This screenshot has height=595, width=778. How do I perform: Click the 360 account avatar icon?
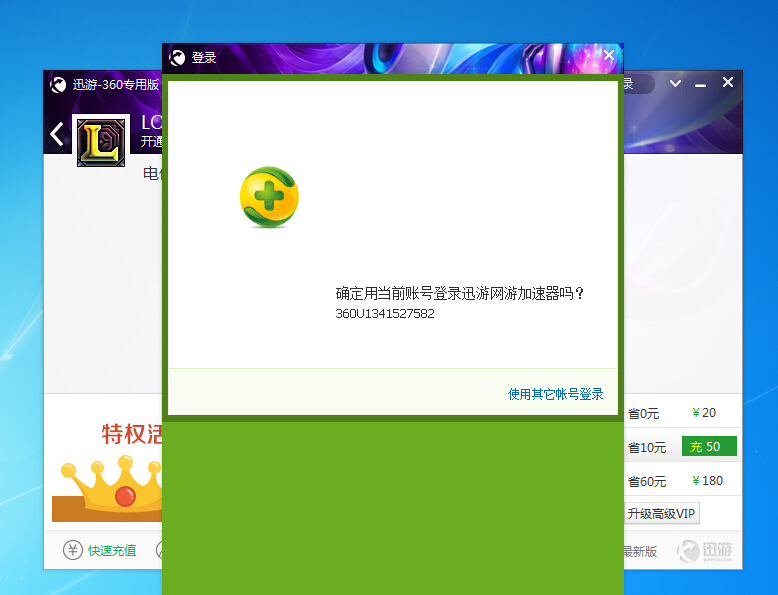269,198
